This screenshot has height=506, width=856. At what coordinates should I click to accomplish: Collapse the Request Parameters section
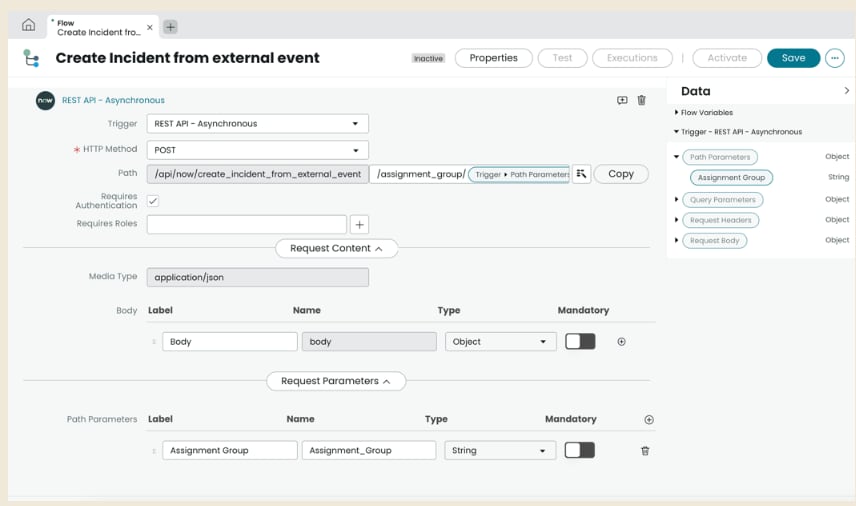[x=336, y=381]
